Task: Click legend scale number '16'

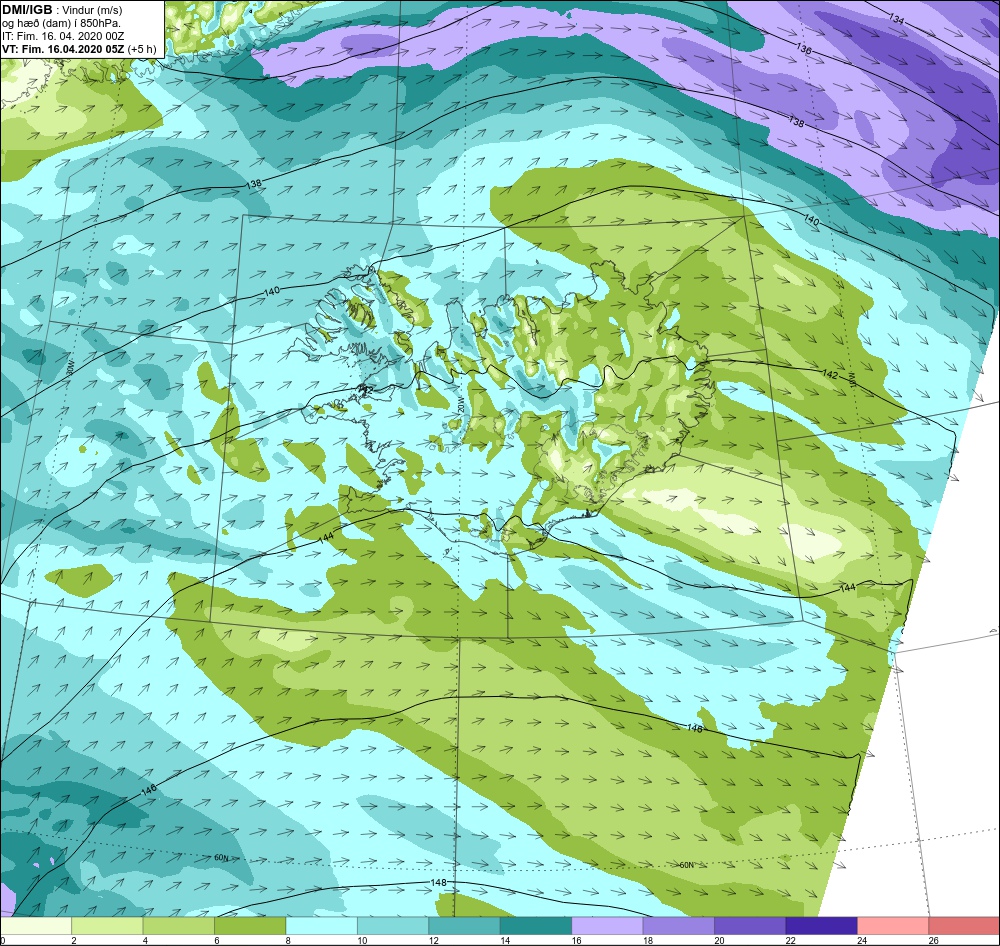Action: 576,940
